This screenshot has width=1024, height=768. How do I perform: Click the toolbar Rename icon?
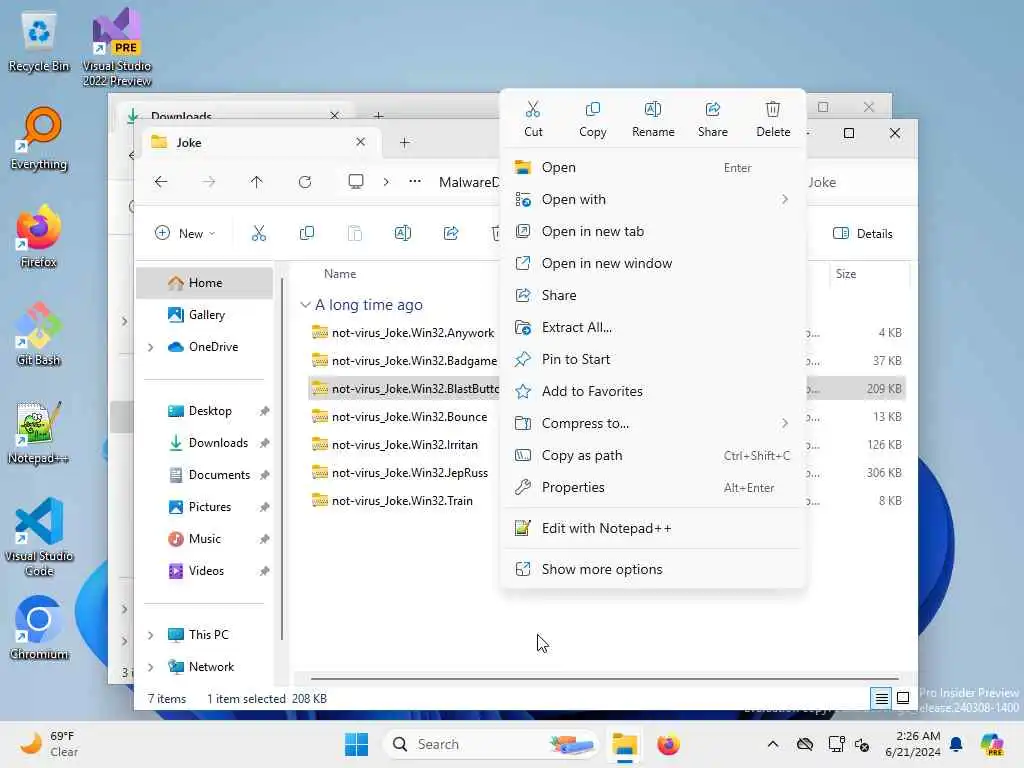pos(403,233)
